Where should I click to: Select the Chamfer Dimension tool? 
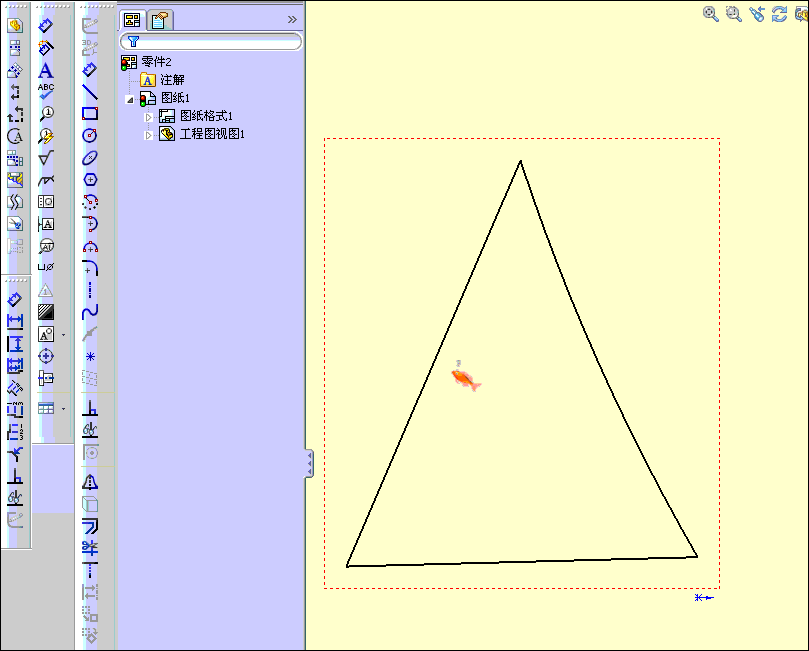(15, 454)
